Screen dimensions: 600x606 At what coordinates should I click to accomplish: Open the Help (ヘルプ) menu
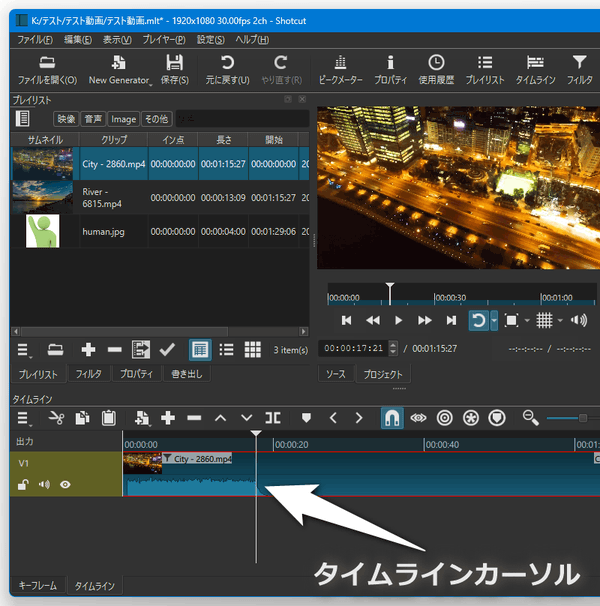[252, 40]
